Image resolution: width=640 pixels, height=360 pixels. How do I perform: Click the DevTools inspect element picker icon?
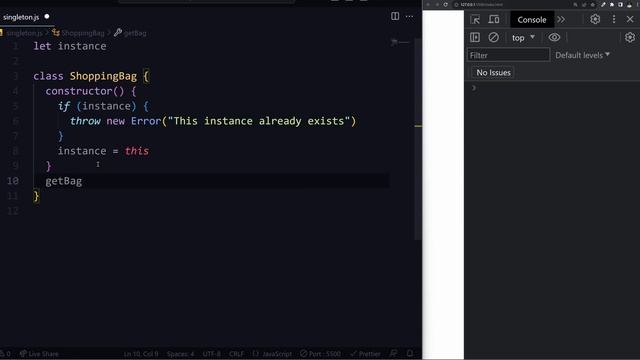pyautogui.click(x=475, y=19)
